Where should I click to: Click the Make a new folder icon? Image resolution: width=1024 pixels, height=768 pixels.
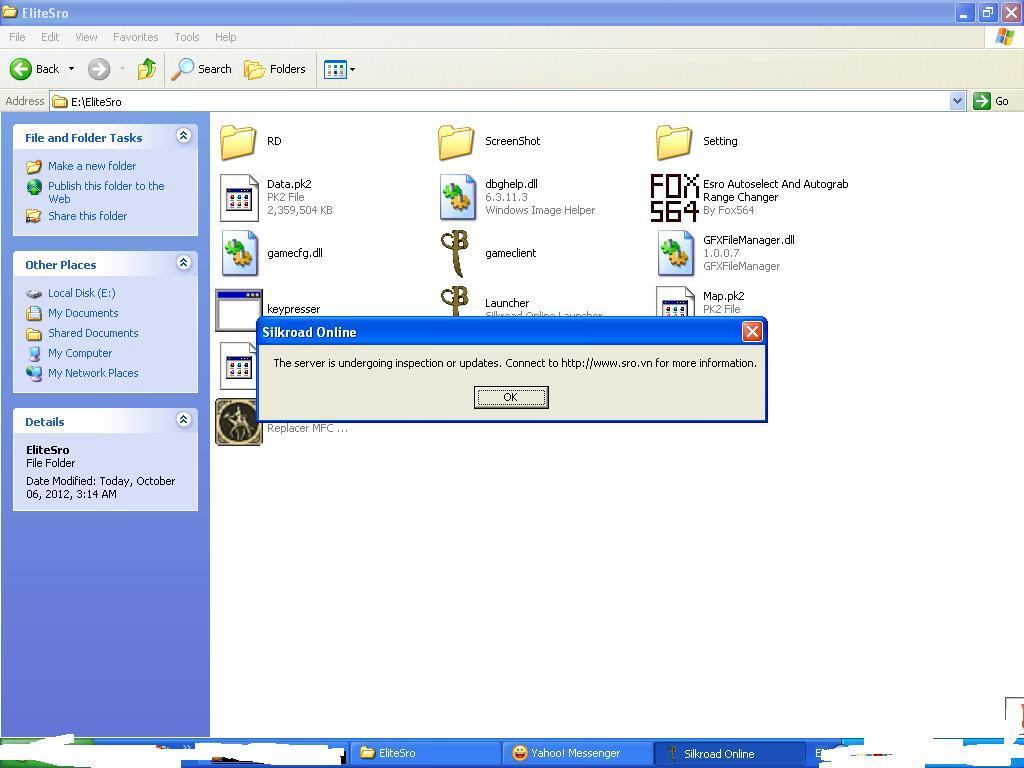tap(34, 166)
